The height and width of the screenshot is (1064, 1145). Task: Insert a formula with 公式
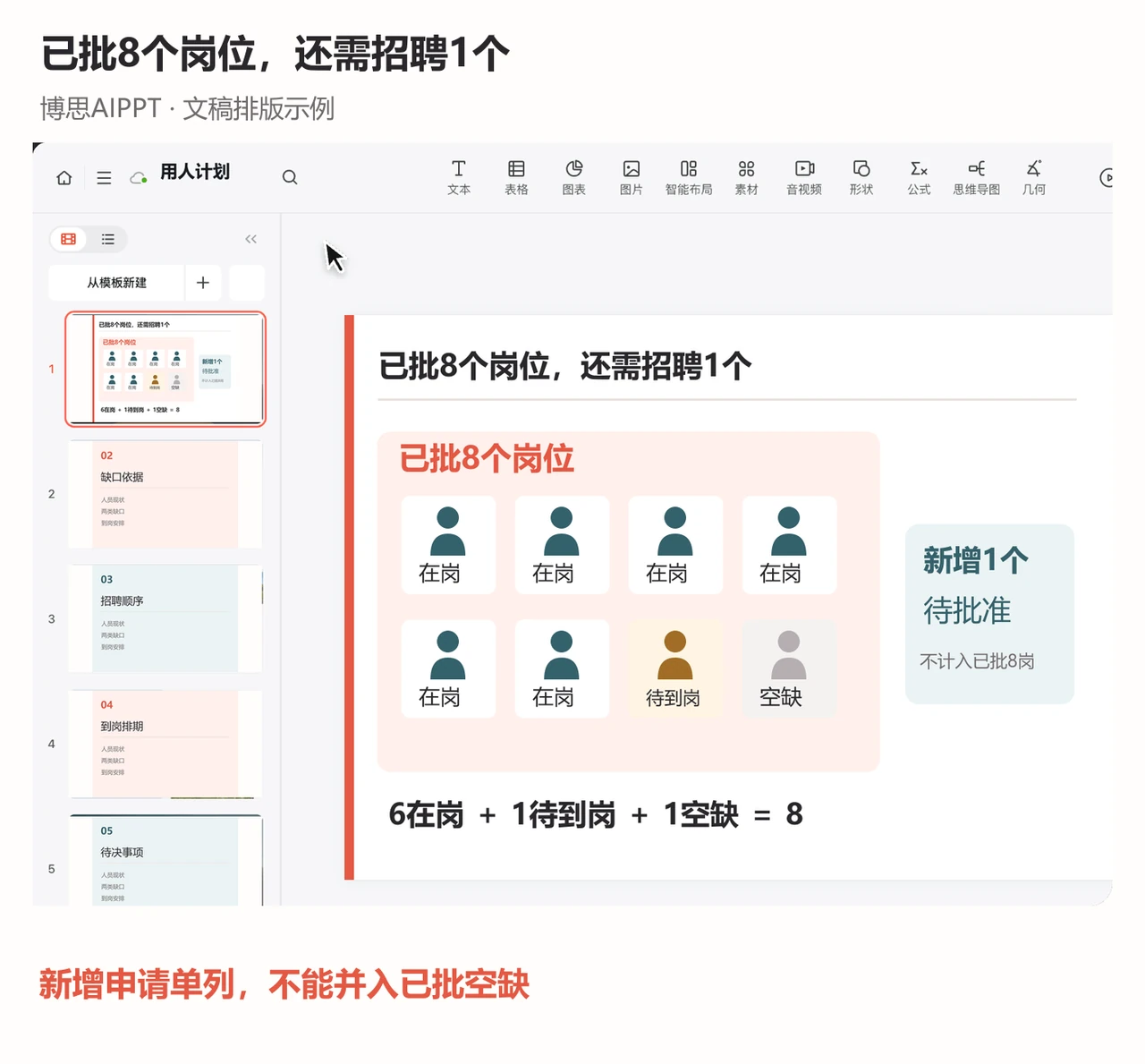point(919,177)
